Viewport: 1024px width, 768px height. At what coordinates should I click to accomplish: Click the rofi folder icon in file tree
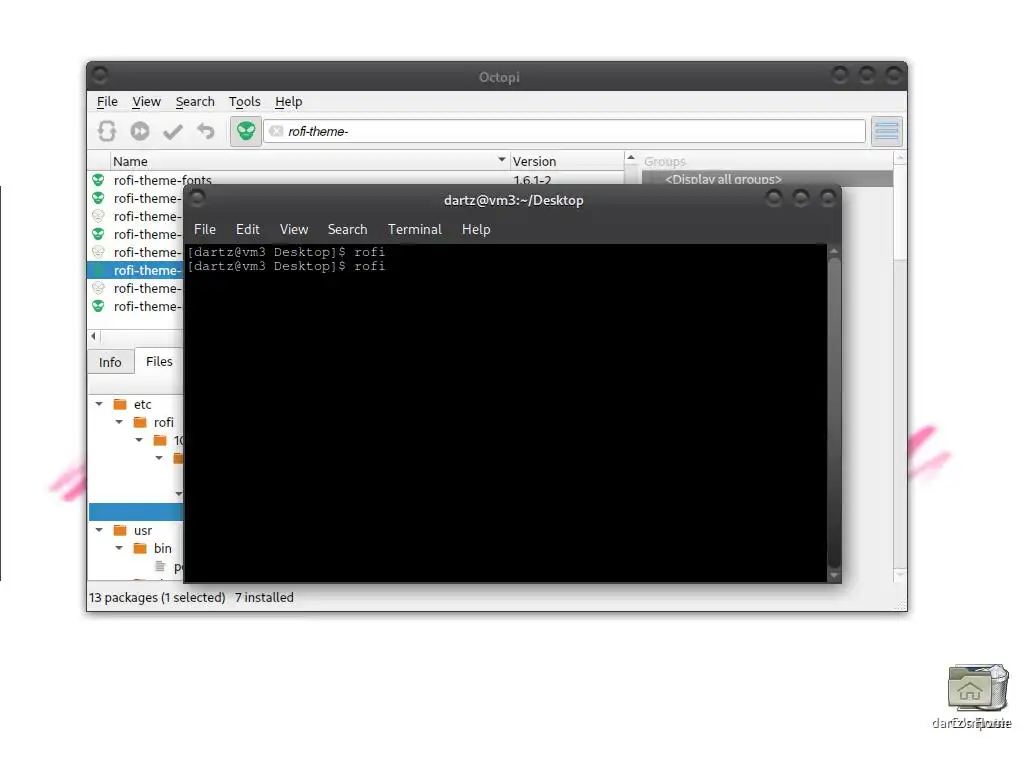click(x=140, y=422)
